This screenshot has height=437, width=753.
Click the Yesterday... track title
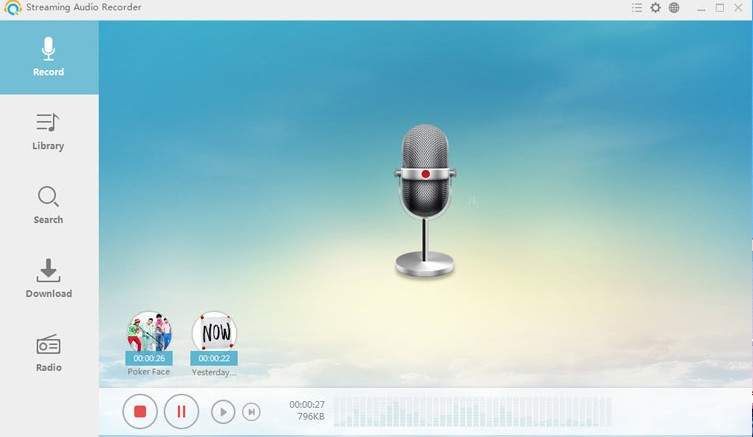[214, 372]
